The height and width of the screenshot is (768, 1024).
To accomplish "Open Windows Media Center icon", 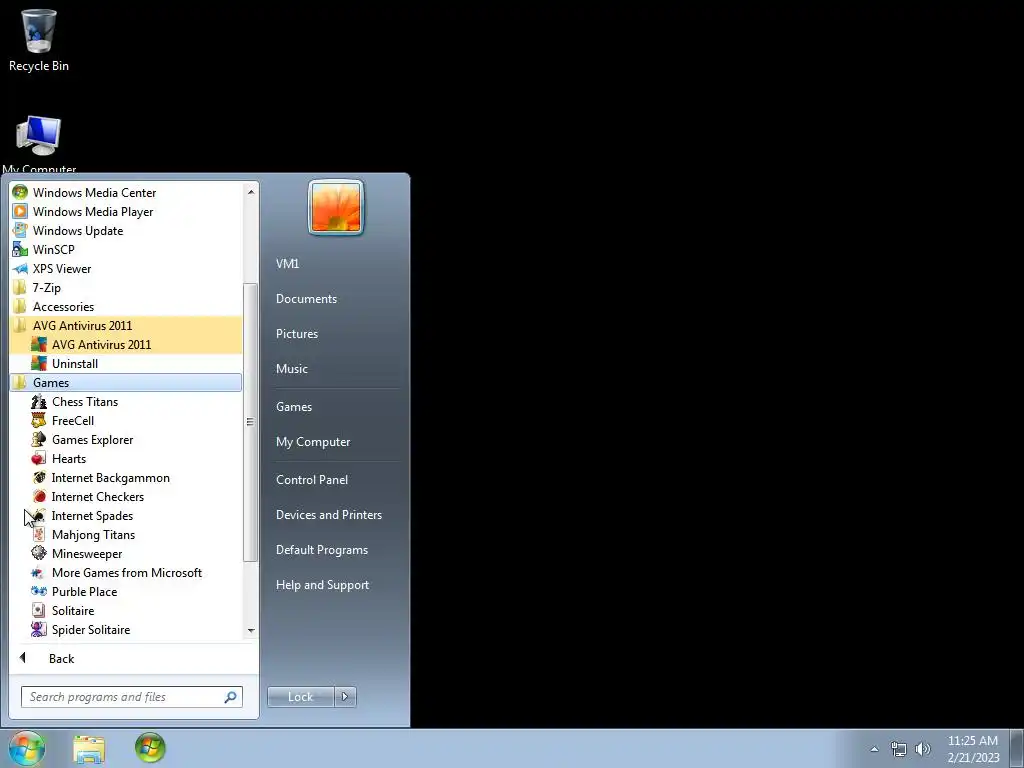I will (x=20, y=192).
